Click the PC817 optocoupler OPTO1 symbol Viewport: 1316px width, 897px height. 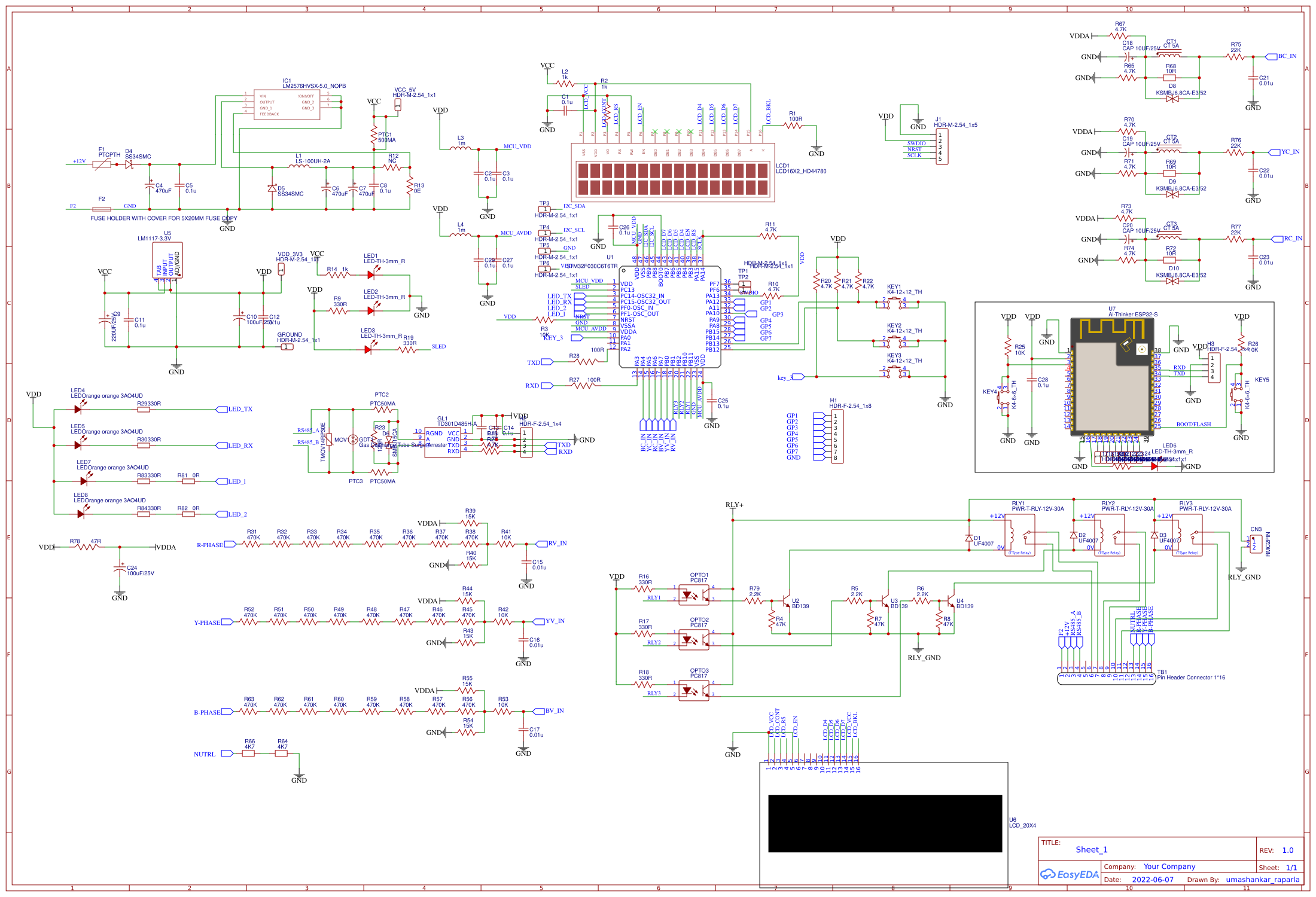tap(694, 595)
